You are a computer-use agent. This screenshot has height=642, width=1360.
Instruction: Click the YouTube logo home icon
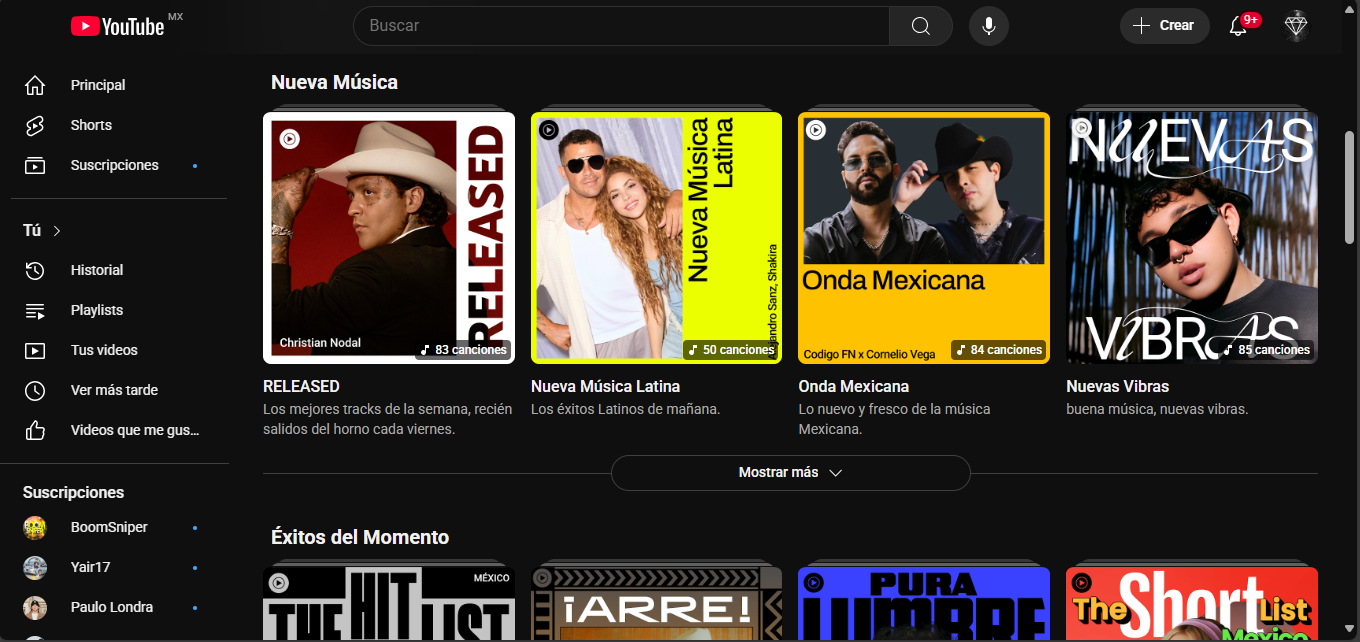tap(117, 26)
